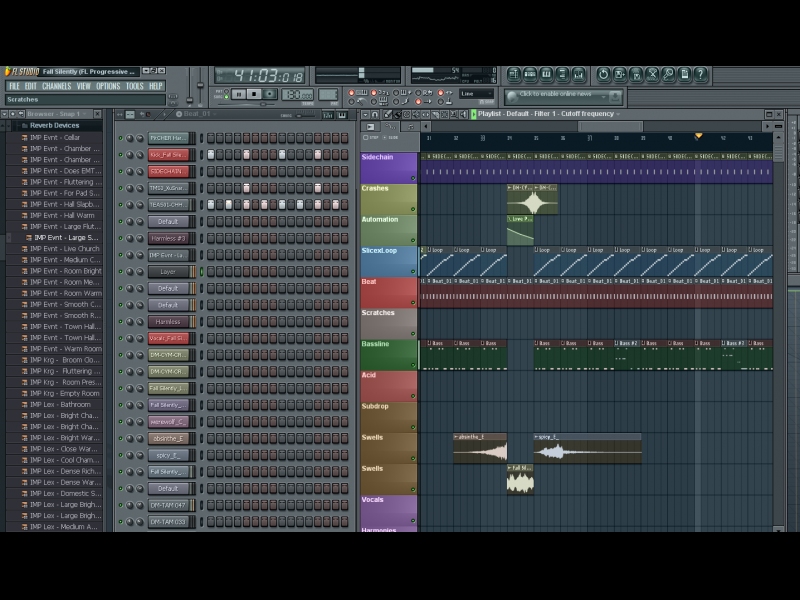This screenshot has height=600, width=800.
Task: Toggle the mute dot on the Crashes playlist track
Action: point(413,209)
